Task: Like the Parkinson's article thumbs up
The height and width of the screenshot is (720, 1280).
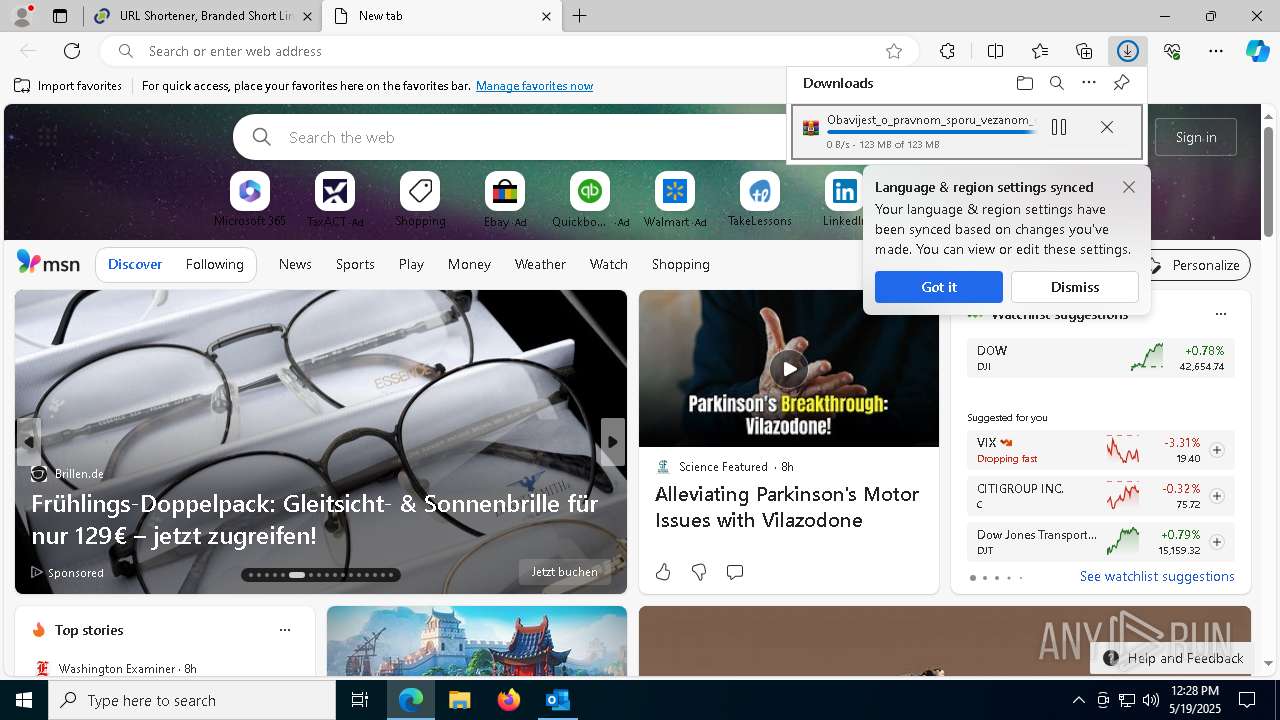Action: click(663, 572)
